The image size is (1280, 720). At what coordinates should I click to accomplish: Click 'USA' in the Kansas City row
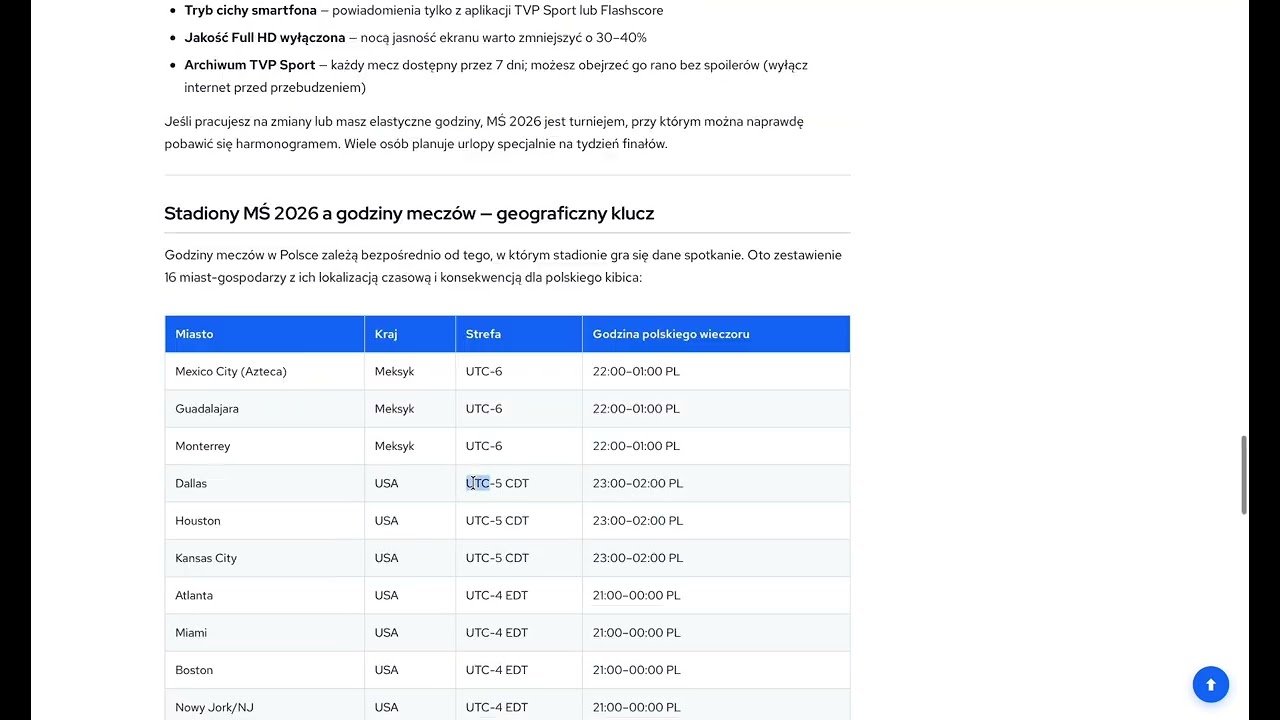click(387, 558)
